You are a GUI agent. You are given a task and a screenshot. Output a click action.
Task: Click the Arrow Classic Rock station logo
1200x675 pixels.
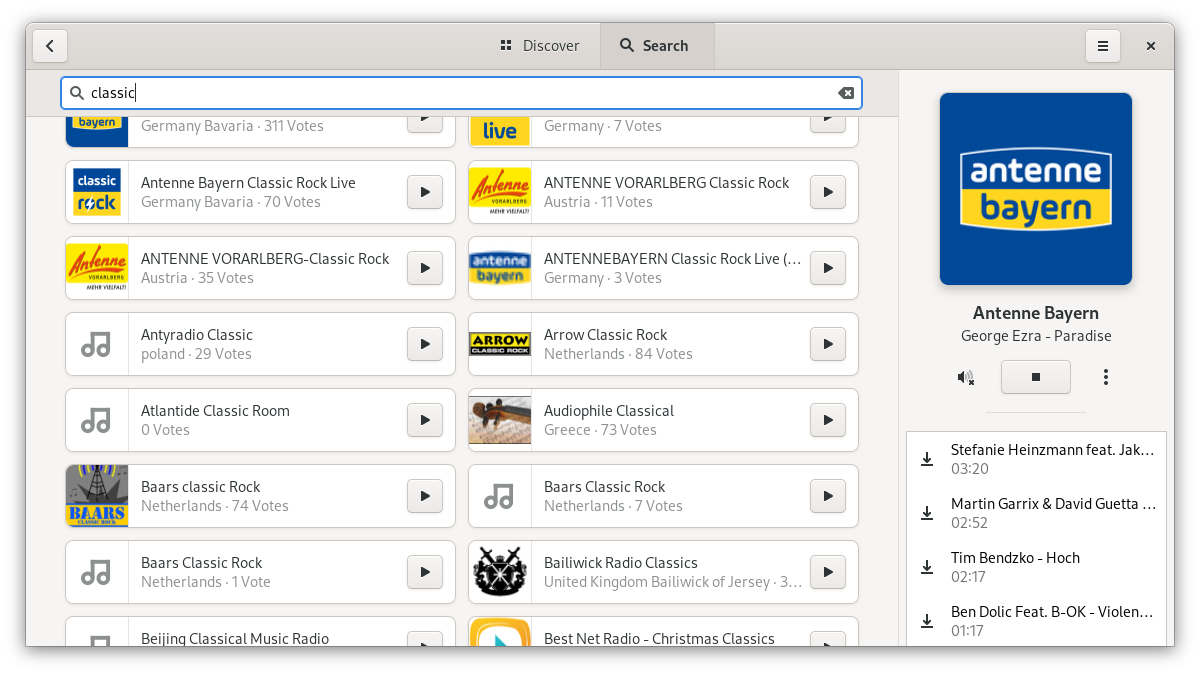tap(500, 344)
